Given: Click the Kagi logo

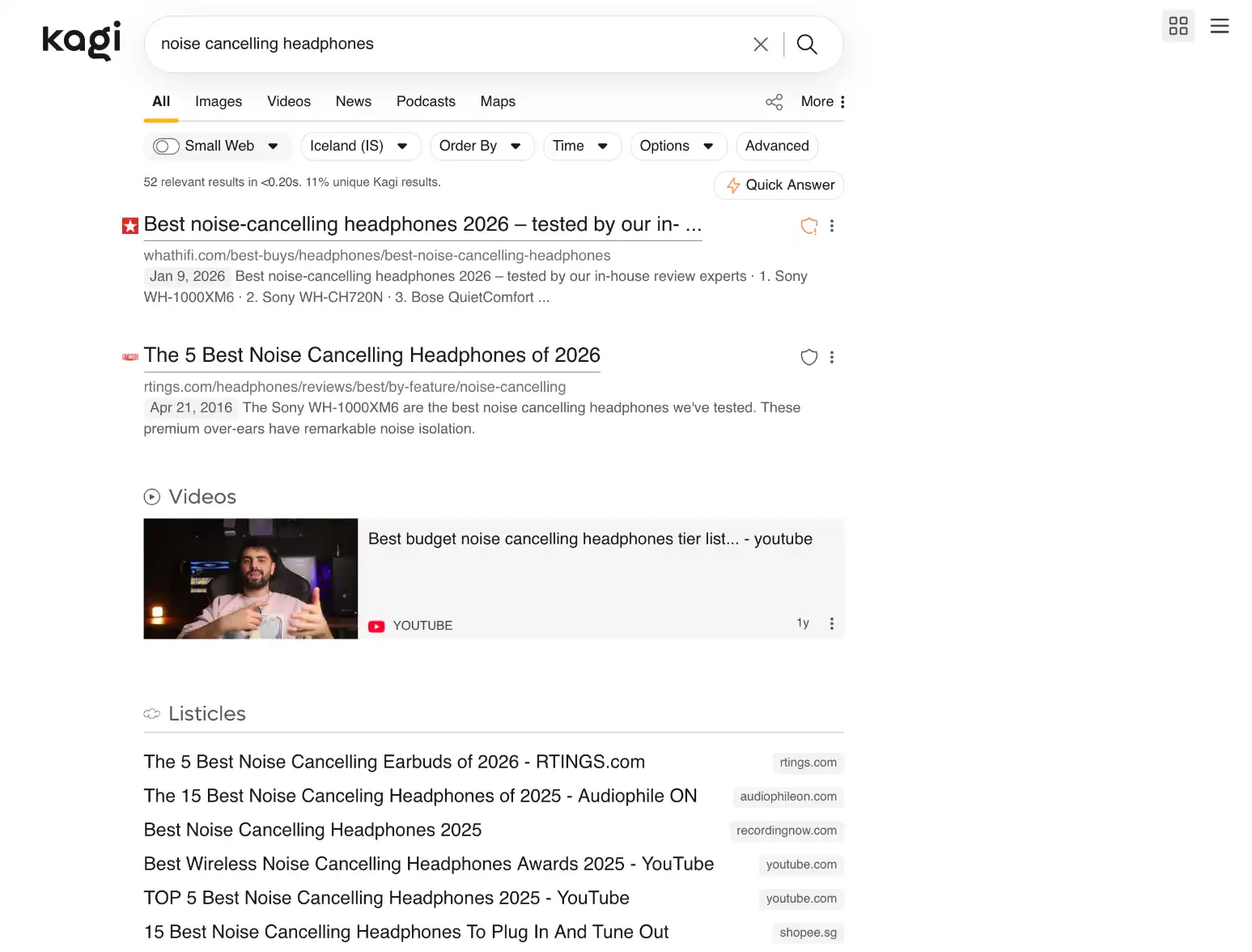Looking at the screenshot, I should point(80,40).
